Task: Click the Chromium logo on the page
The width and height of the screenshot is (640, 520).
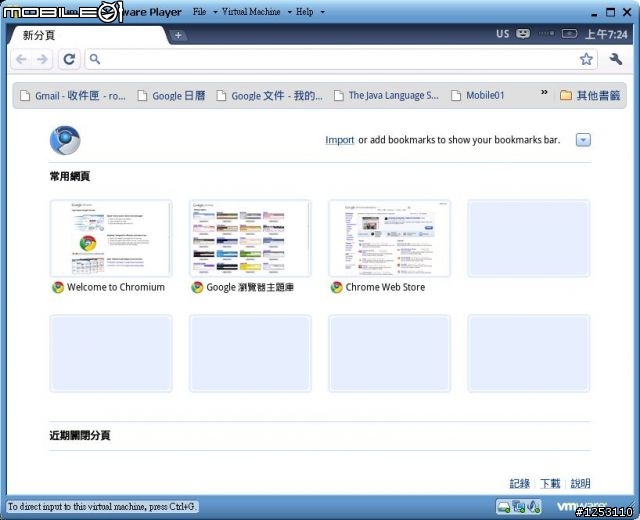Action: (x=65, y=140)
